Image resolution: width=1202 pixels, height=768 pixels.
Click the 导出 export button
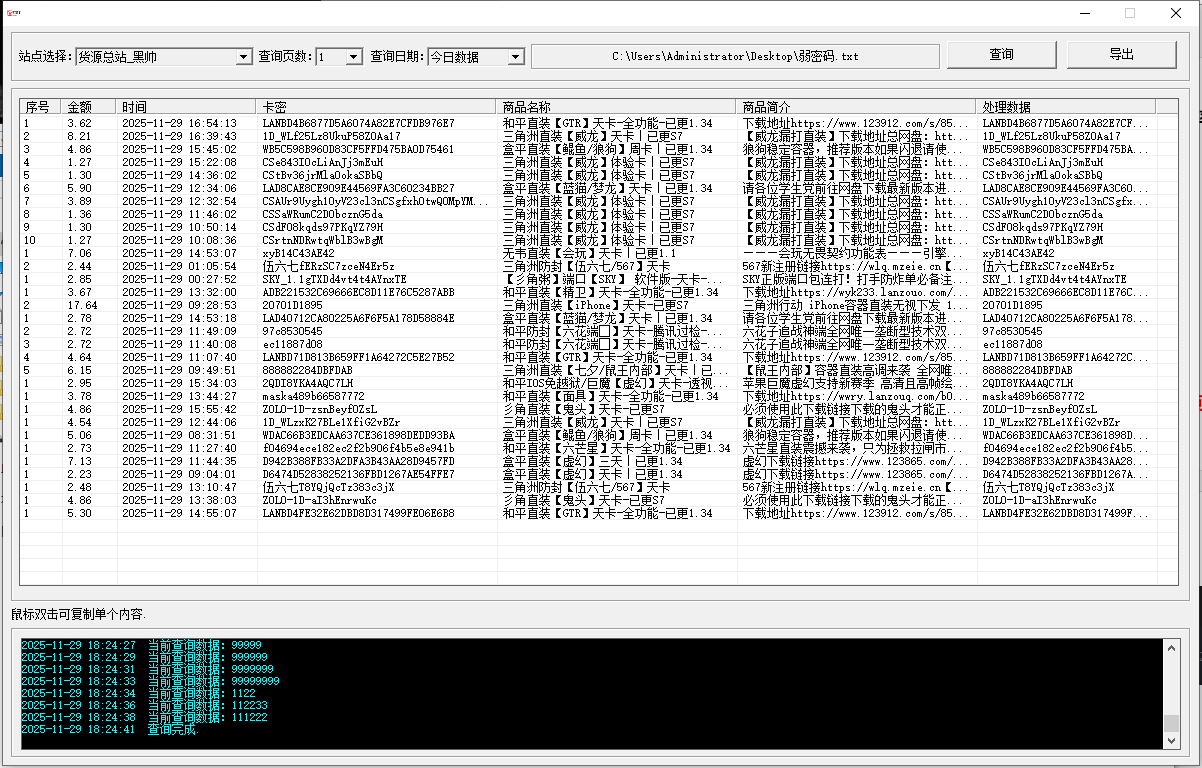(1121, 55)
